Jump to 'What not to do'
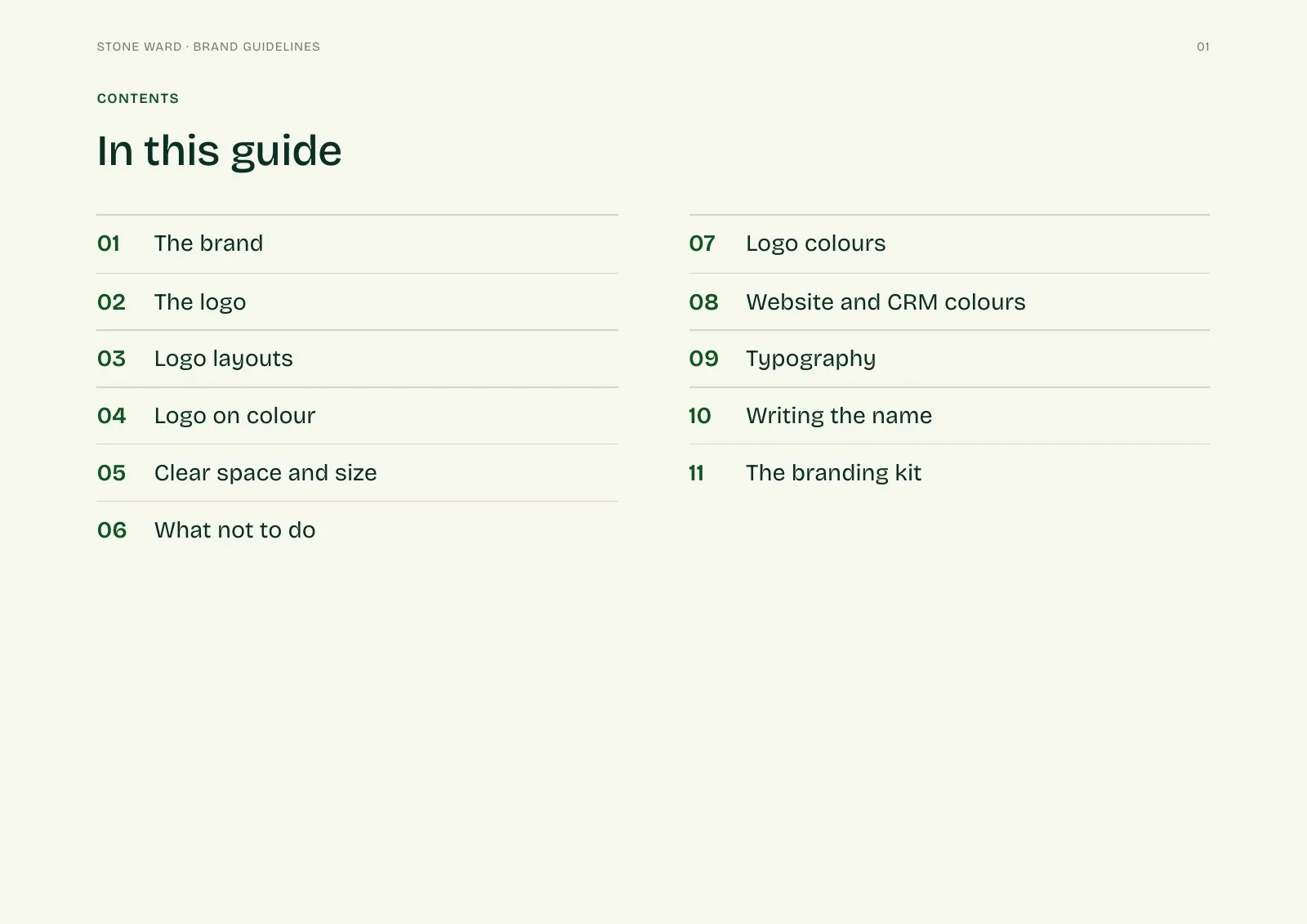Screen dimensions: 1307x924 coord(357,530)
